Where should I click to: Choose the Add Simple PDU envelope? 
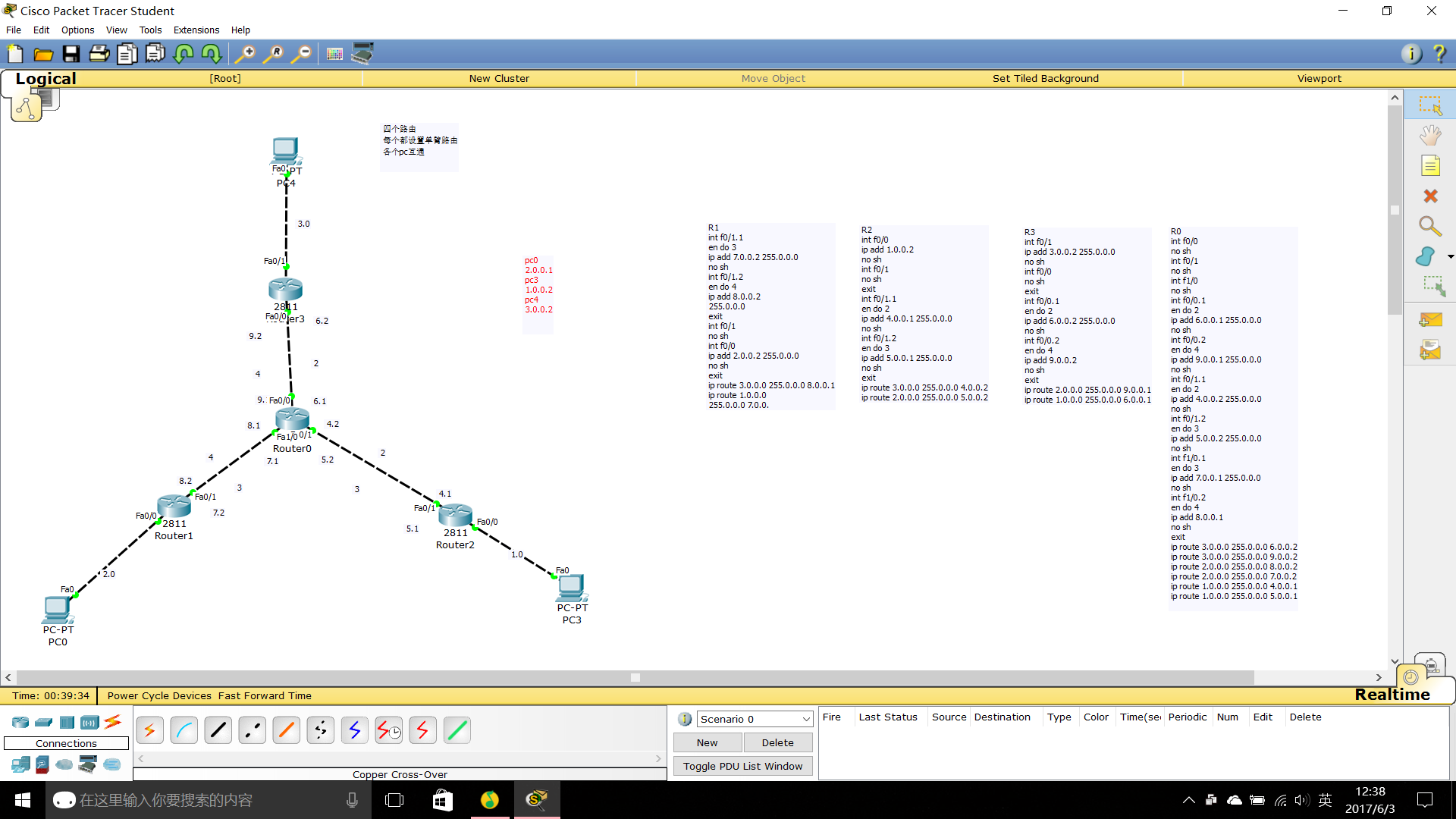pyautogui.click(x=1430, y=320)
